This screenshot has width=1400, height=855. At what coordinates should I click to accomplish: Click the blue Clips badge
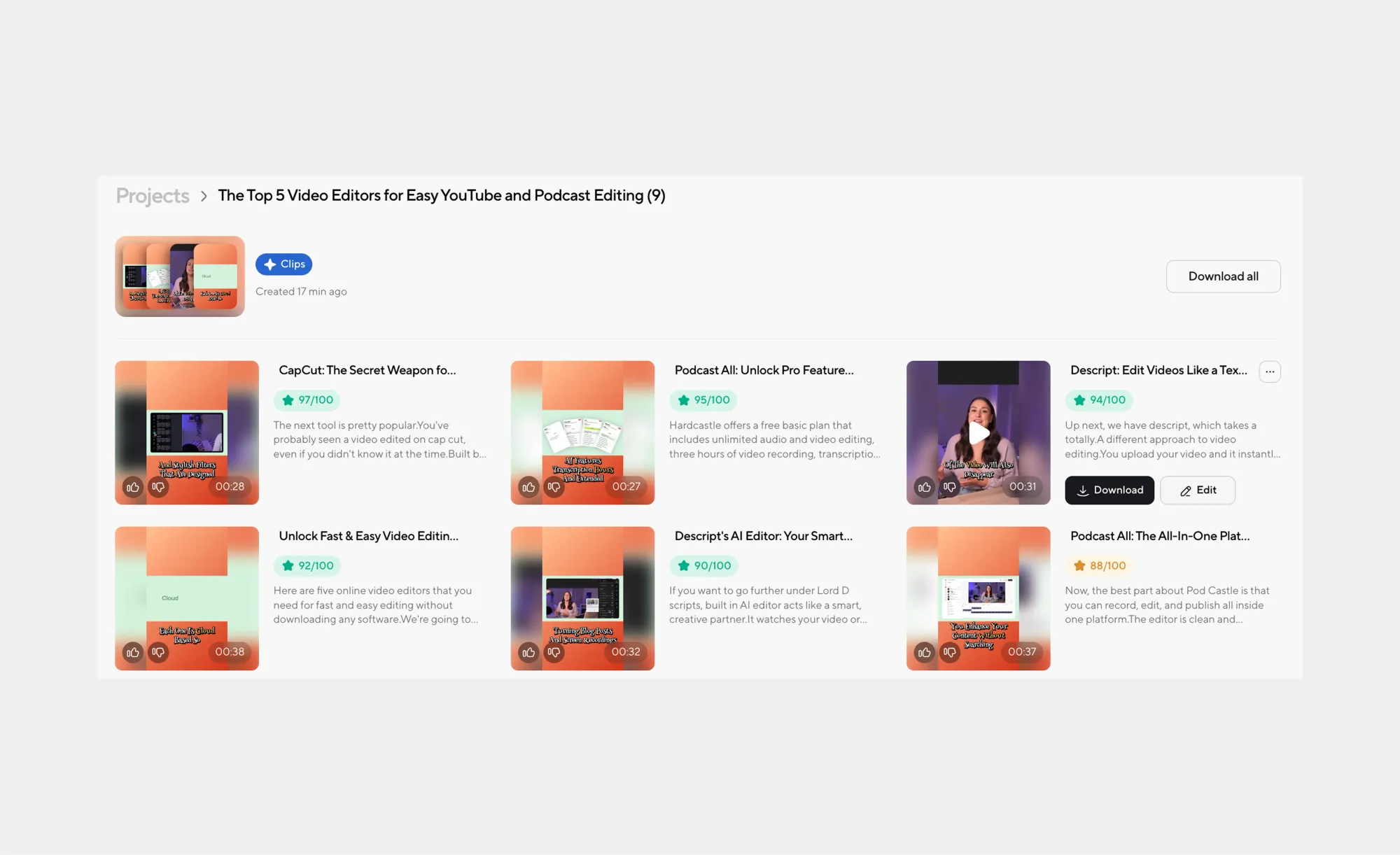[283, 264]
